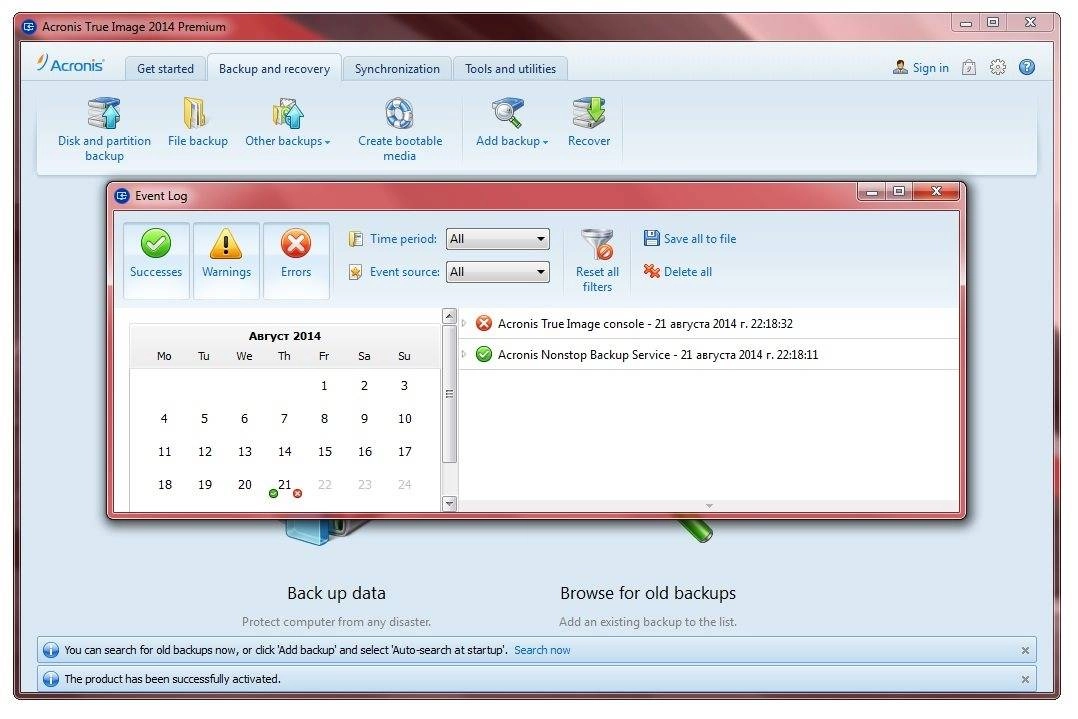1078x719 pixels.
Task: Select the Backup and recovery tab
Action: click(274, 69)
